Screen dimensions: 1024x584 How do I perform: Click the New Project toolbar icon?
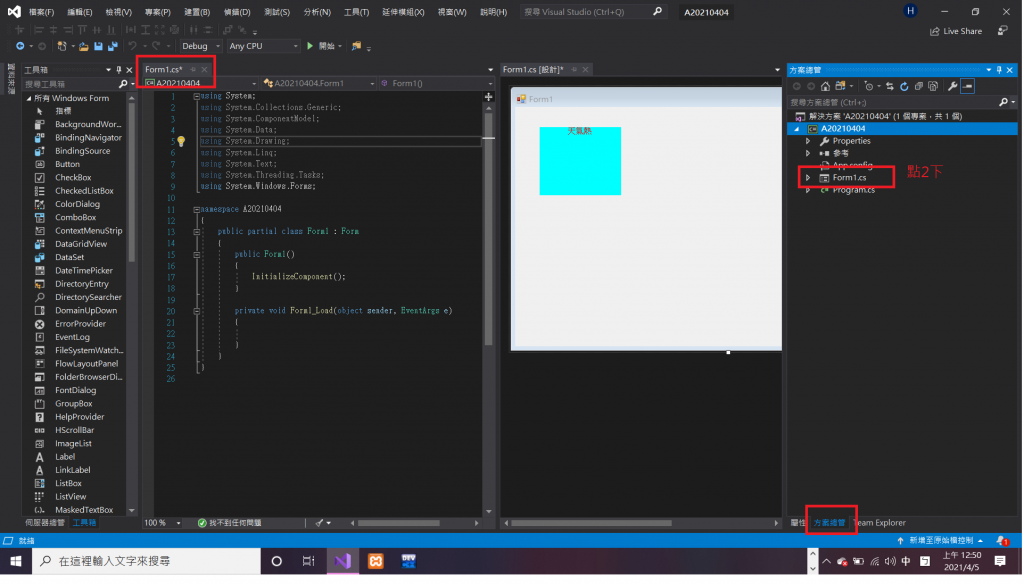(62, 46)
